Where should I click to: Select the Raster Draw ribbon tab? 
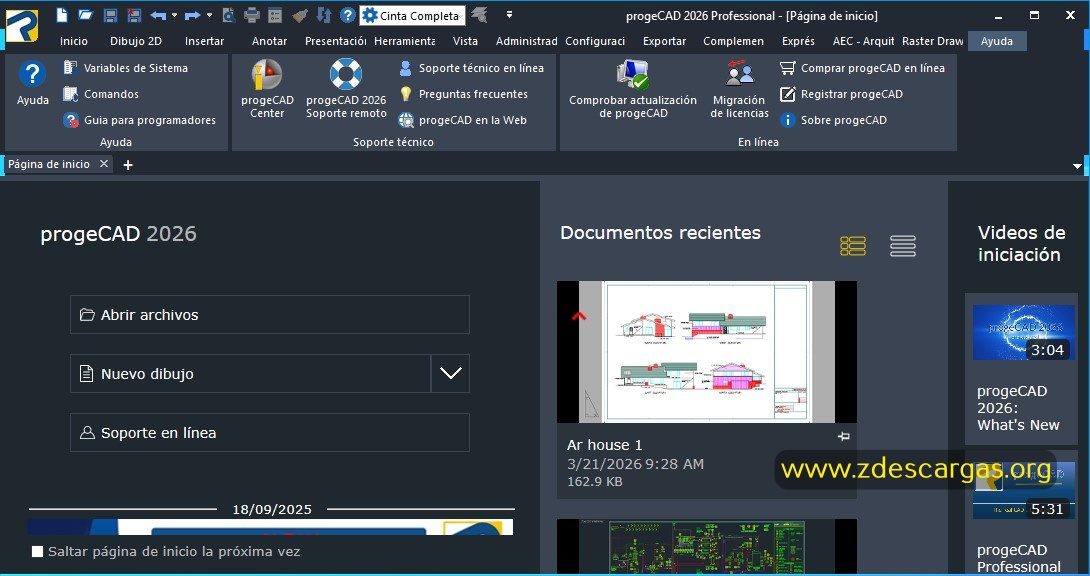pyautogui.click(x=932, y=41)
